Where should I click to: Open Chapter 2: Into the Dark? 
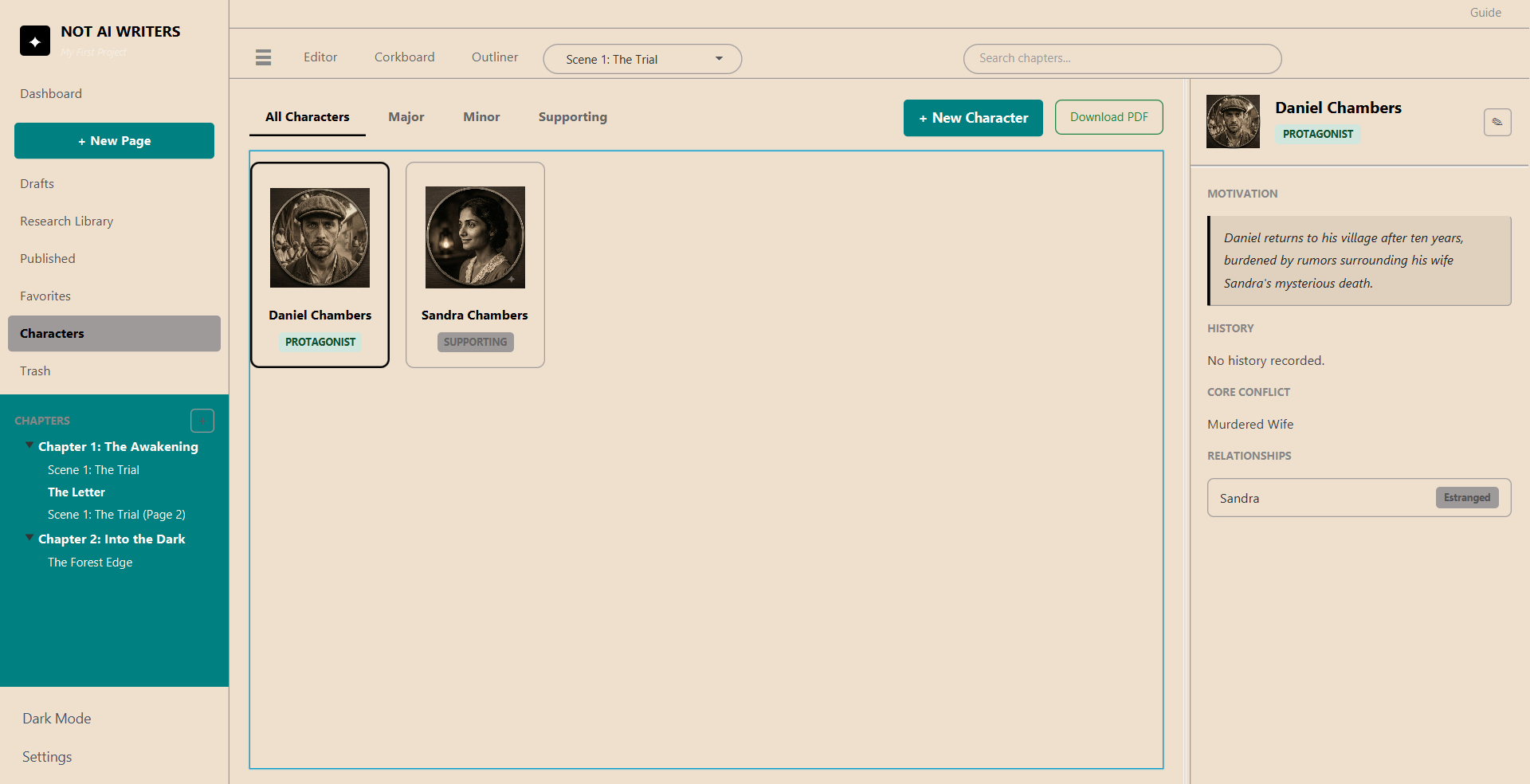point(112,539)
